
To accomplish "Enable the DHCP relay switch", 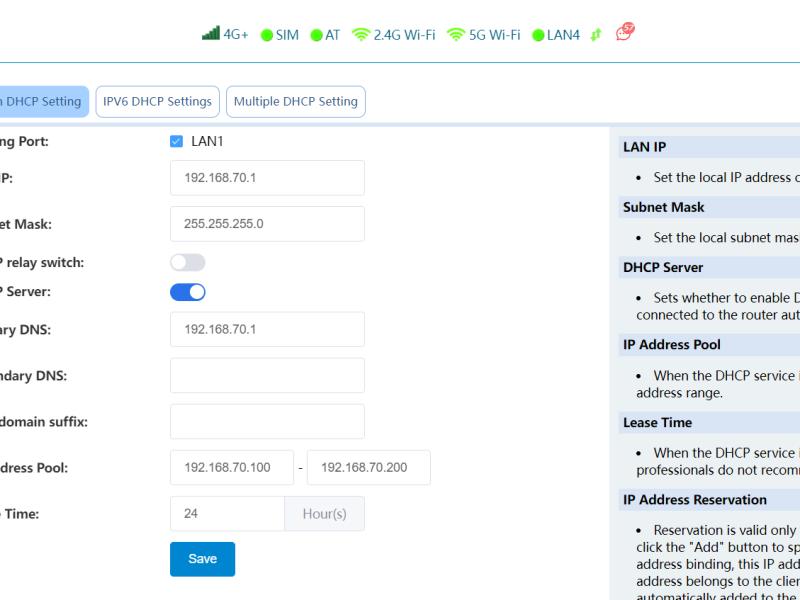I will [x=187, y=262].
